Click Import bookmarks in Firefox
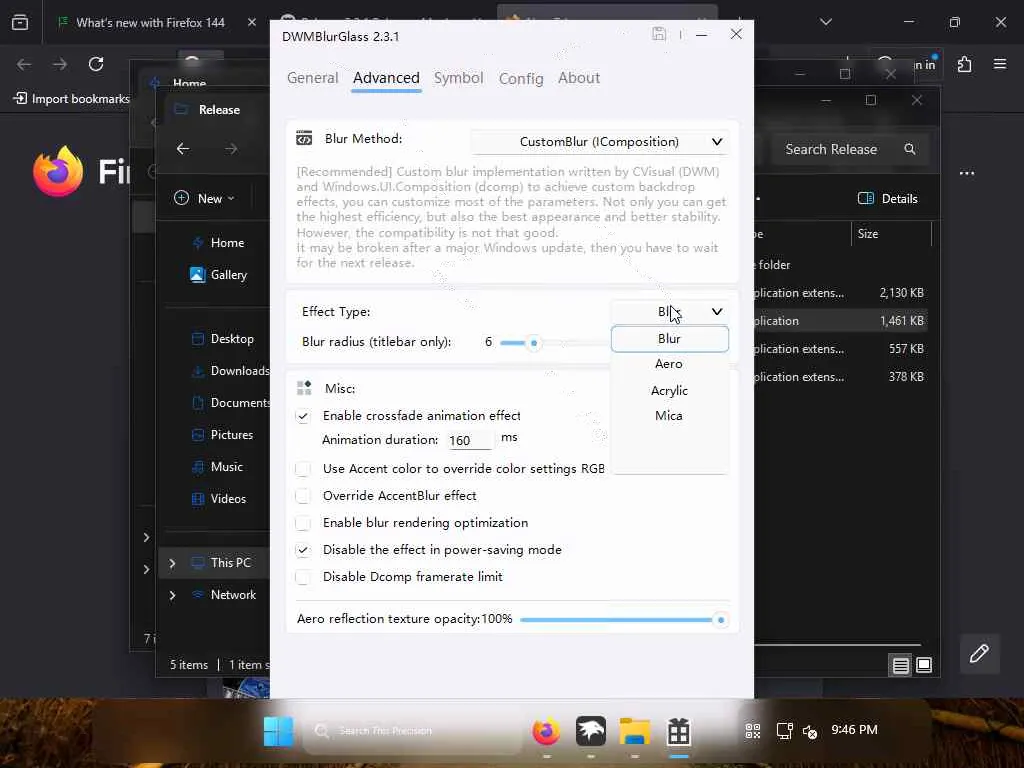The height and width of the screenshot is (768, 1024). [x=72, y=99]
